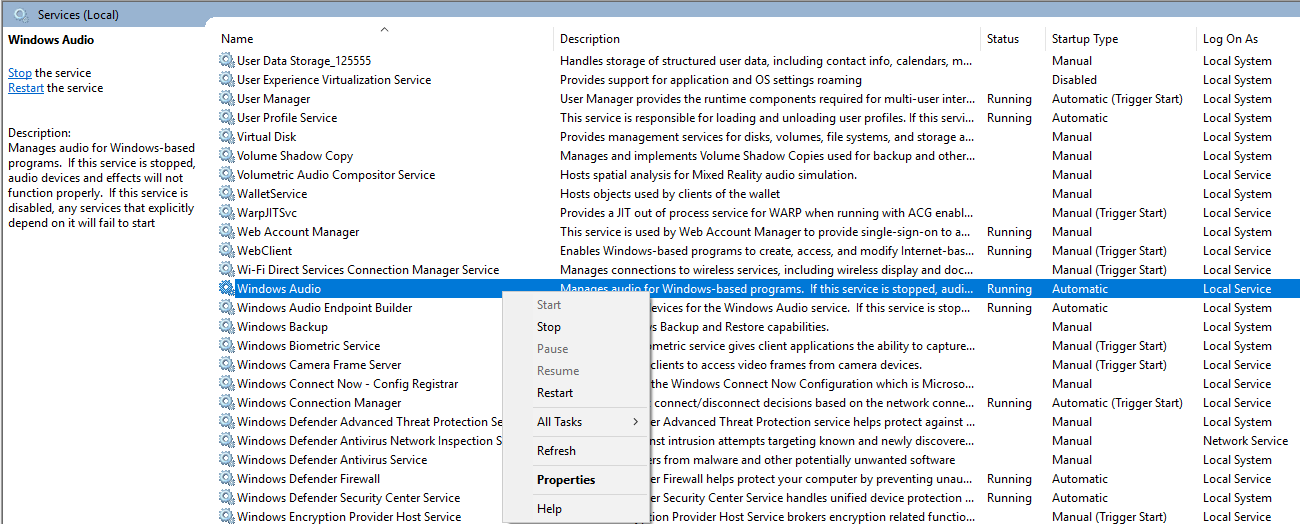Image resolution: width=1300 pixels, height=524 pixels.
Task: Click Running status of User Manager
Action: coord(1009,99)
